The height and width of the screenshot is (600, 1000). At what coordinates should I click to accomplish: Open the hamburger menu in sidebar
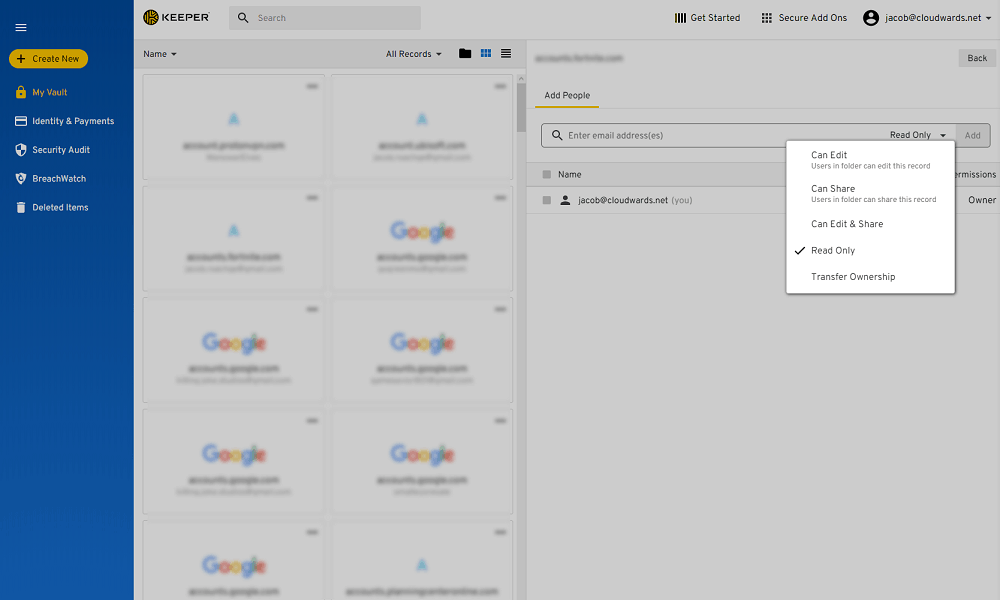[x=20, y=27]
